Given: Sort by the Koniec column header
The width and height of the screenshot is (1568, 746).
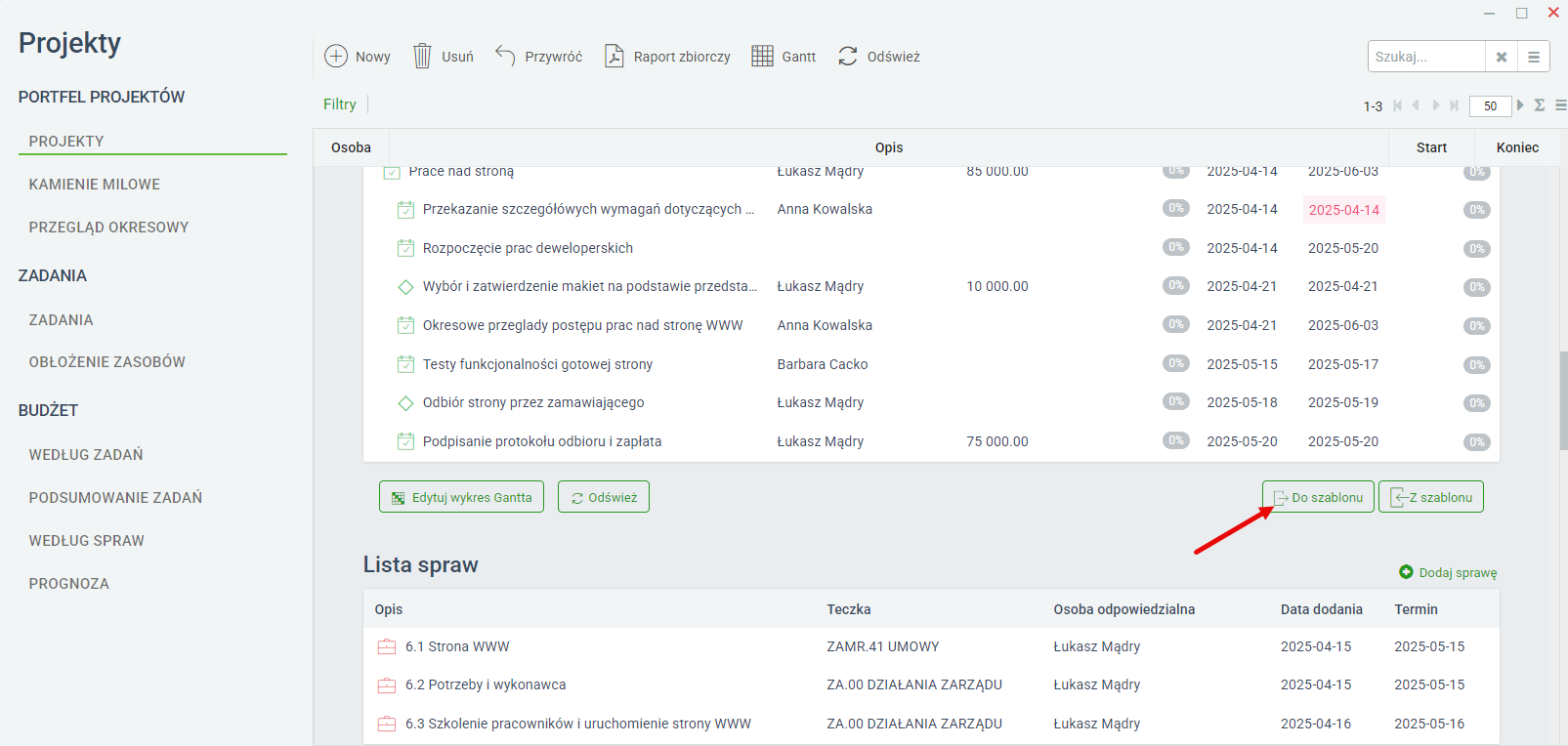Looking at the screenshot, I should click(1517, 147).
